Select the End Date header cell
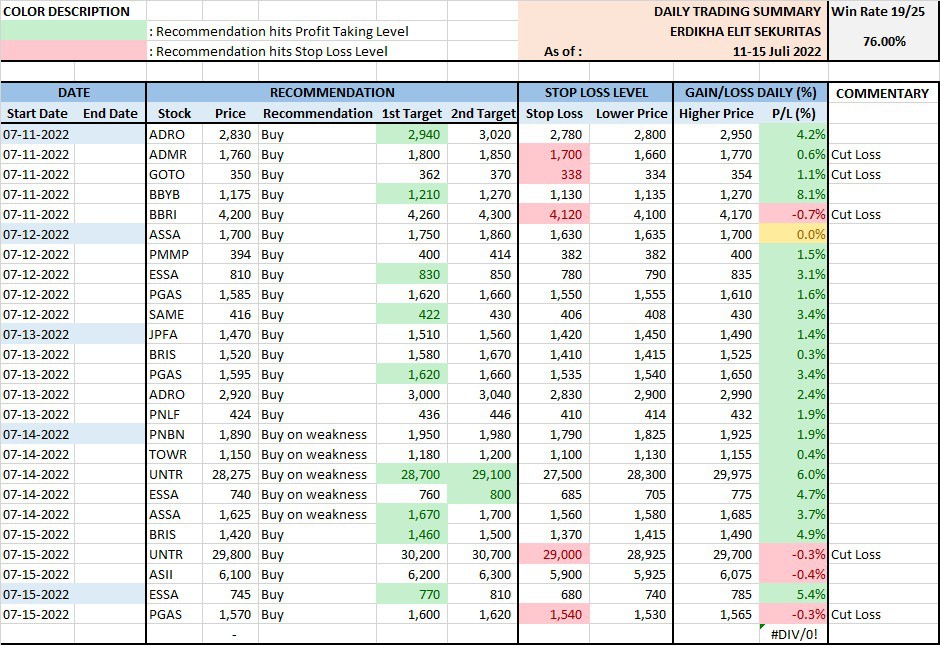940x645 pixels. click(x=110, y=114)
